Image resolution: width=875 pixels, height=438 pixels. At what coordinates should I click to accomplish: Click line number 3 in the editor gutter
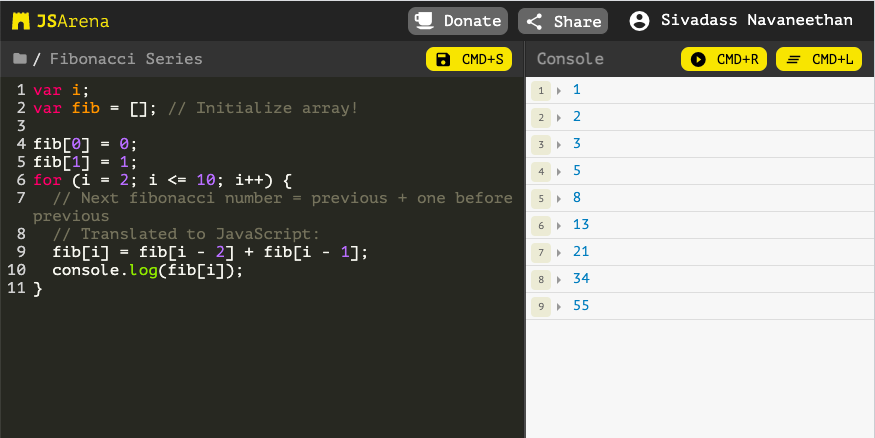point(21,126)
